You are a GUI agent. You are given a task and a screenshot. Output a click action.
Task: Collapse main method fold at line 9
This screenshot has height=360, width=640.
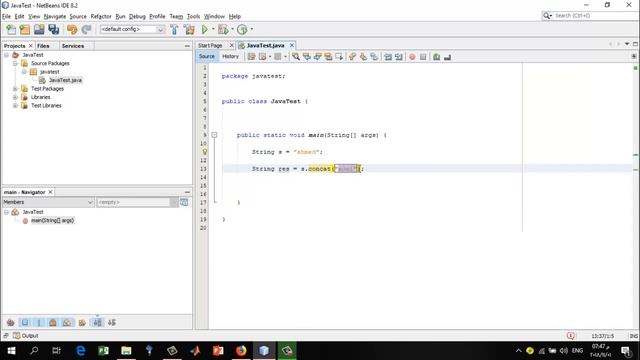(x=214, y=135)
